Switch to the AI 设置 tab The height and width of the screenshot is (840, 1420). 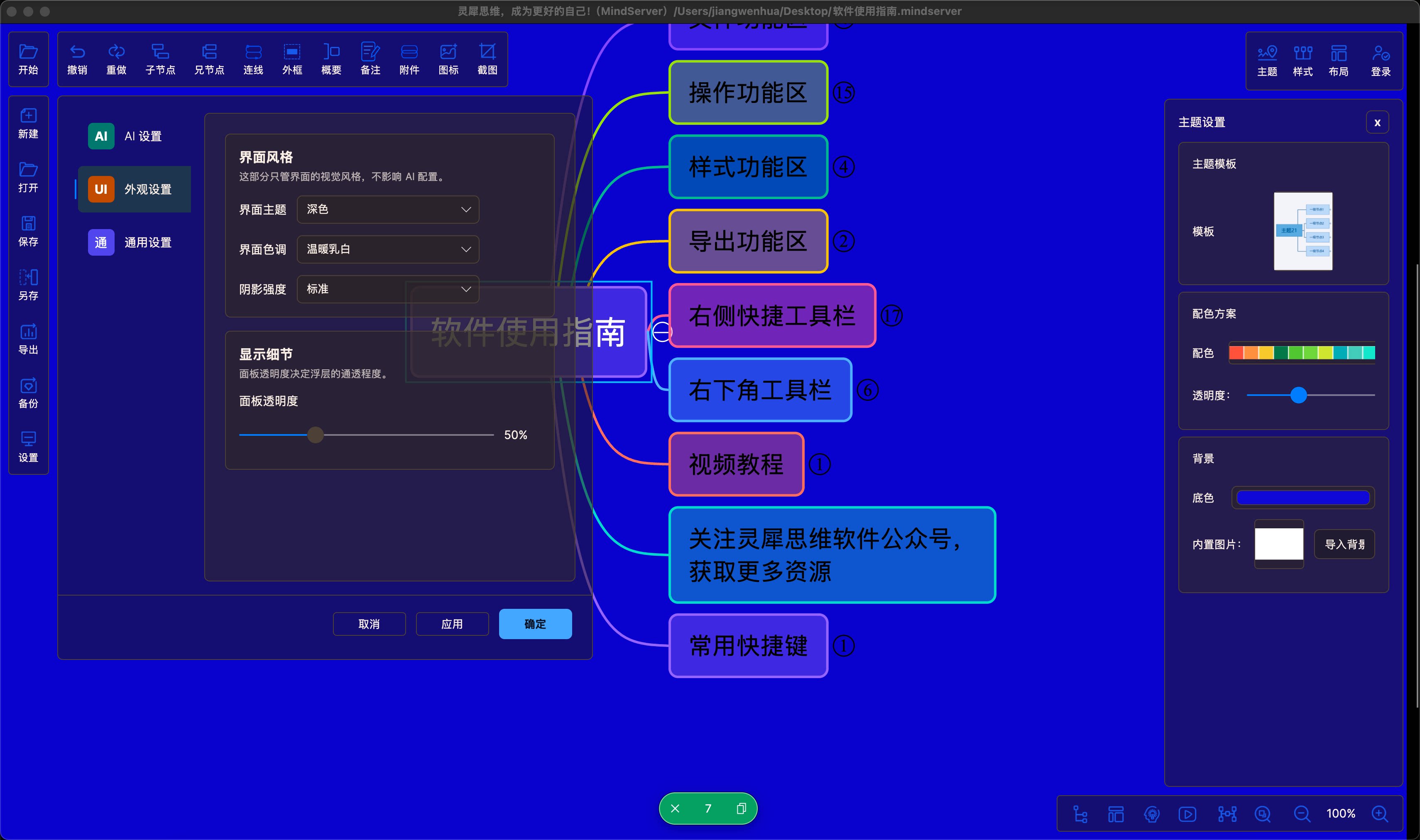[x=134, y=137]
